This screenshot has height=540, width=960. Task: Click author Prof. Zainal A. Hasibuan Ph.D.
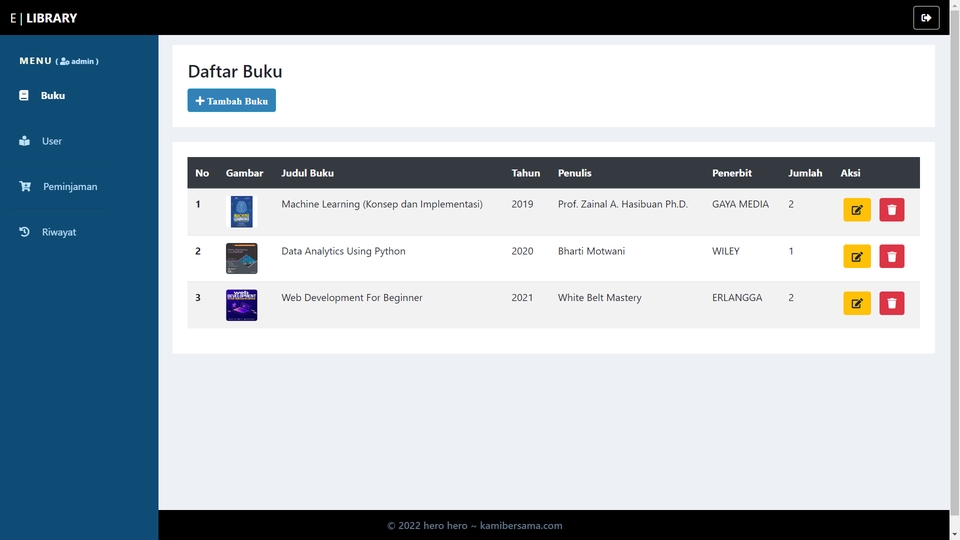(x=623, y=204)
